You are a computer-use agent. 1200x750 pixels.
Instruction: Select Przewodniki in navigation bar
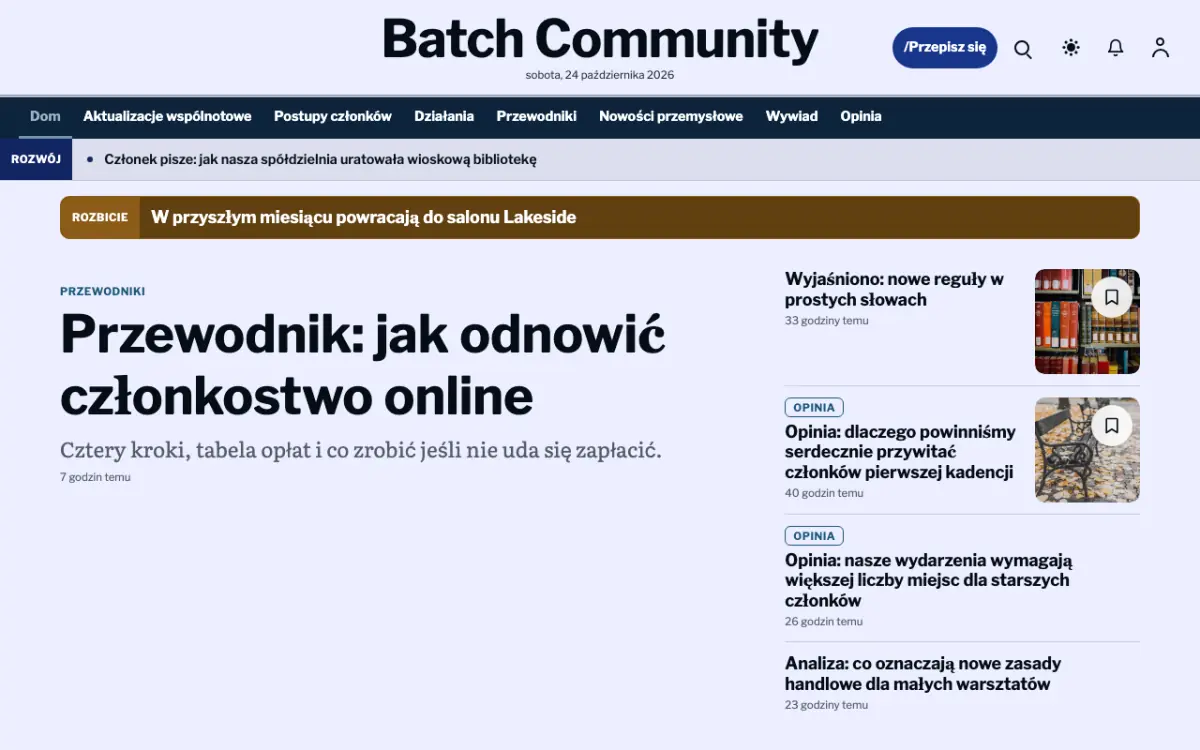coord(537,116)
